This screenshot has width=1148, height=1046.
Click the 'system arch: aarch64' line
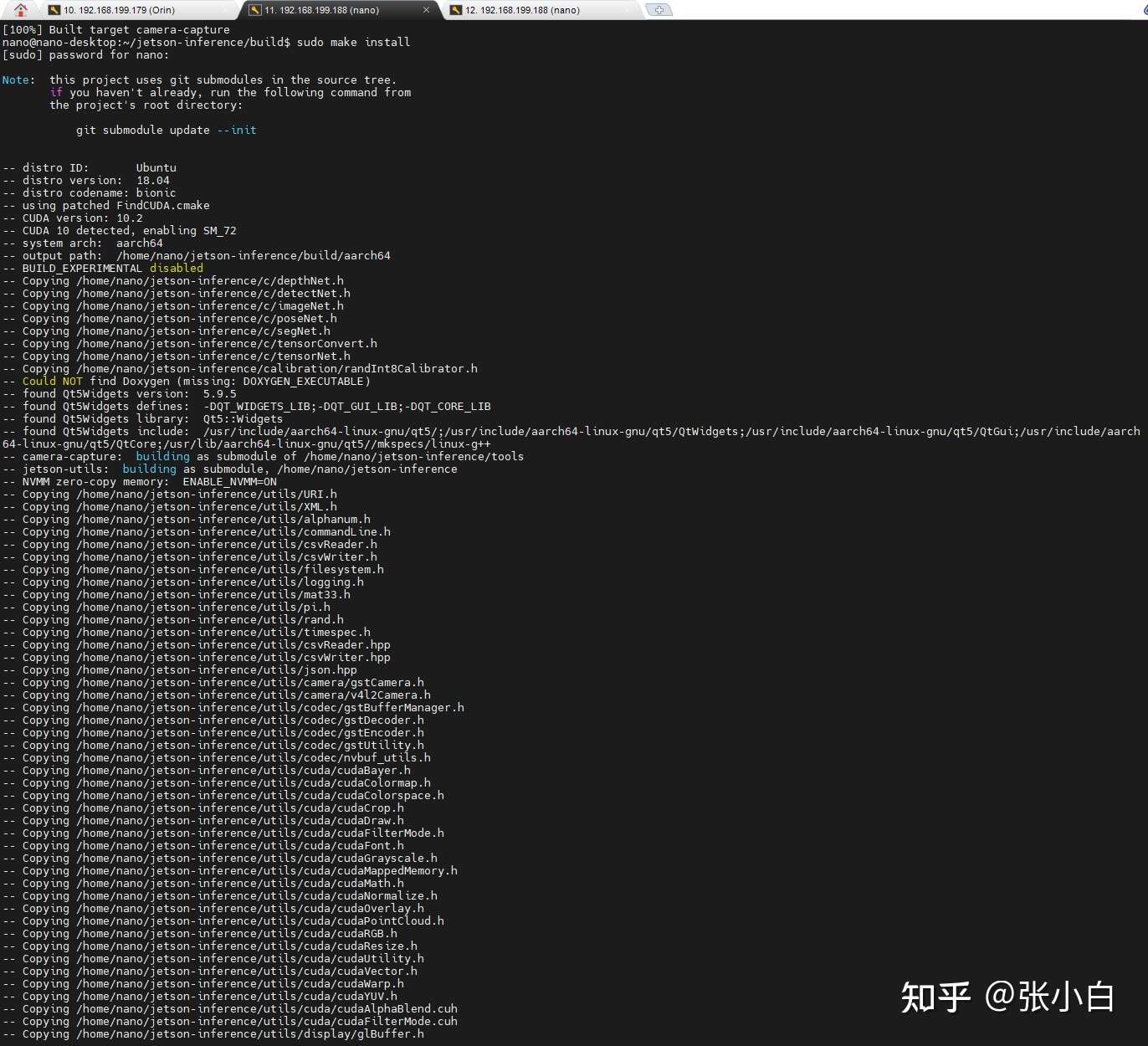pyautogui.click(x=83, y=243)
